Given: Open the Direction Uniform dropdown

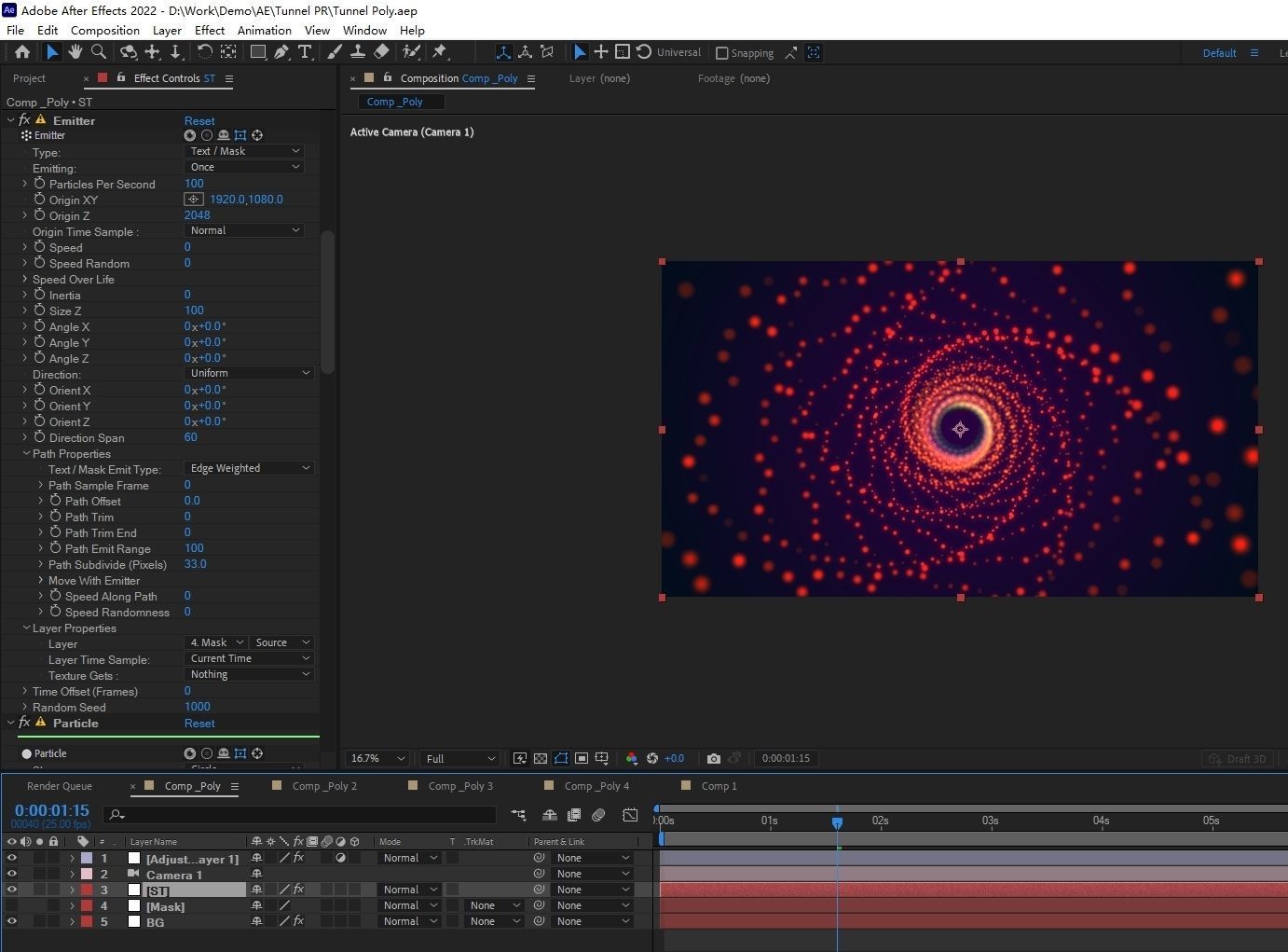Looking at the screenshot, I should [250, 373].
